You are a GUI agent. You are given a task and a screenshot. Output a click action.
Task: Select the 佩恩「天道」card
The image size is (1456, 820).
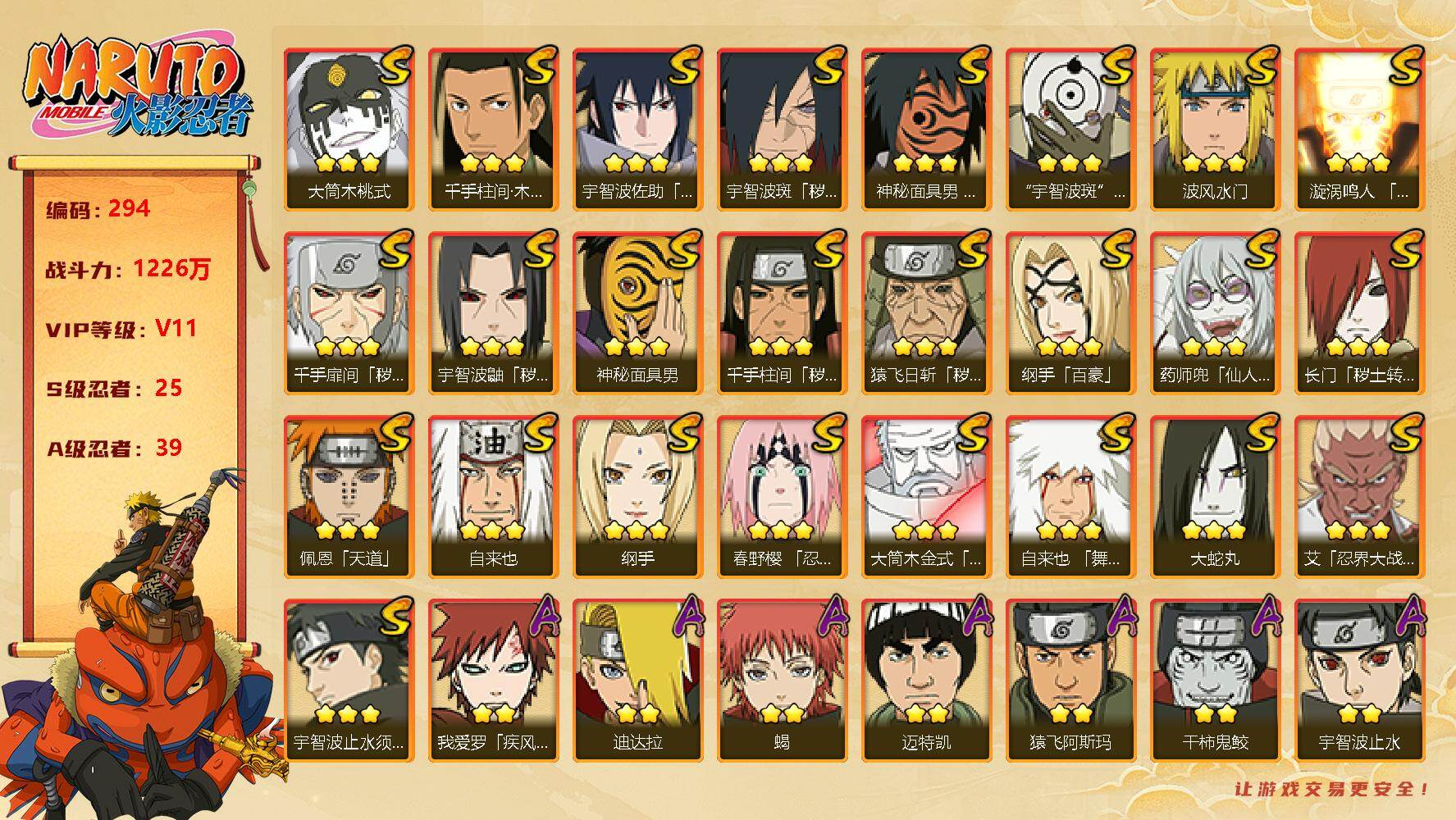(x=349, y=497)
